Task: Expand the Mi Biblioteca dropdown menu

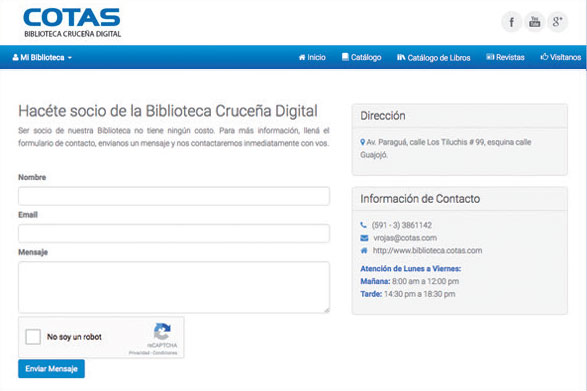Action: pyautogui.click(x=42, y=58)
